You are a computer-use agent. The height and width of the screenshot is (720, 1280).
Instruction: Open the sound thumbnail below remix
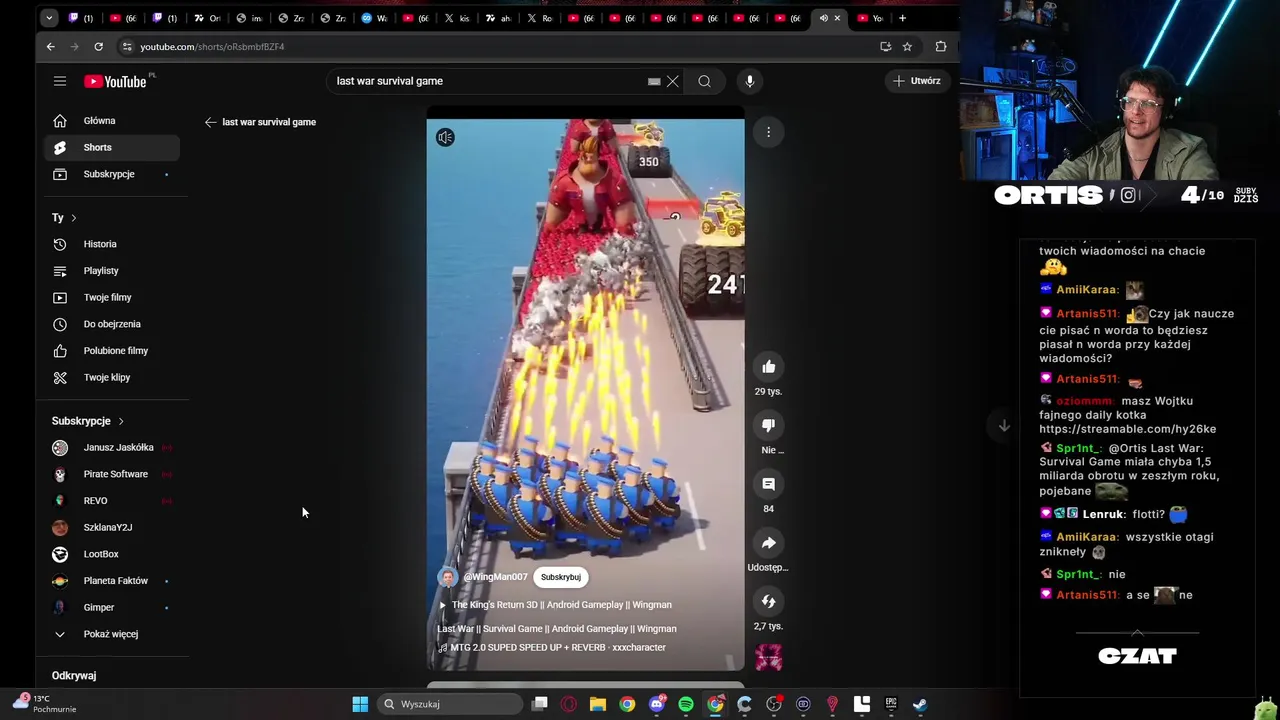pos(768,657)
